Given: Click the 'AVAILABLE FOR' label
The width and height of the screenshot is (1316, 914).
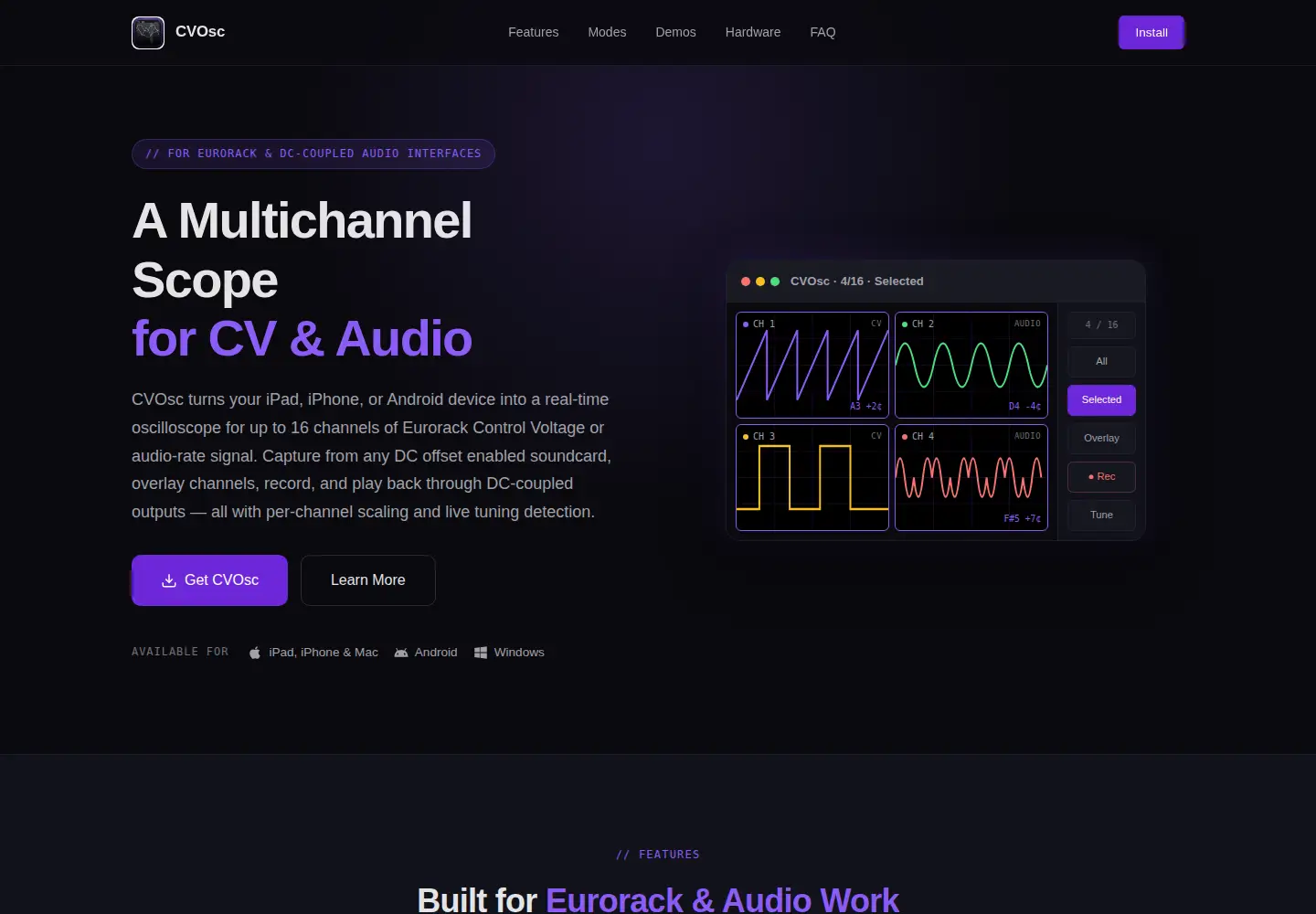Looking at the screenshot, I should coord(180,652).
